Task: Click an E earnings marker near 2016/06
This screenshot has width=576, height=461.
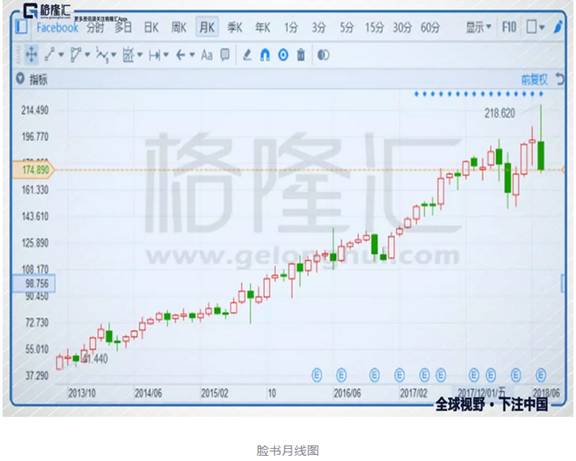Action: point(341,375)
